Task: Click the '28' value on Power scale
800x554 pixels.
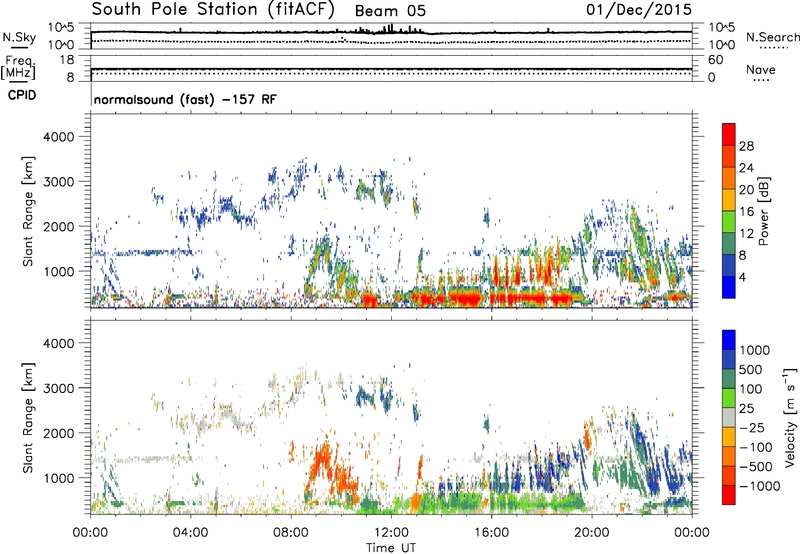Action: (746, 146)
